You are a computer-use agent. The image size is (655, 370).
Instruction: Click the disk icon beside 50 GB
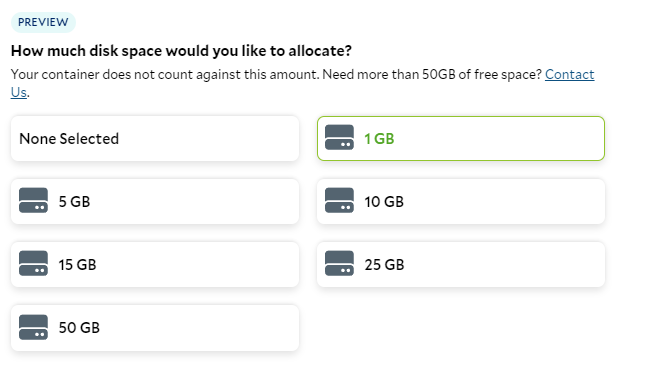(33, 327)
